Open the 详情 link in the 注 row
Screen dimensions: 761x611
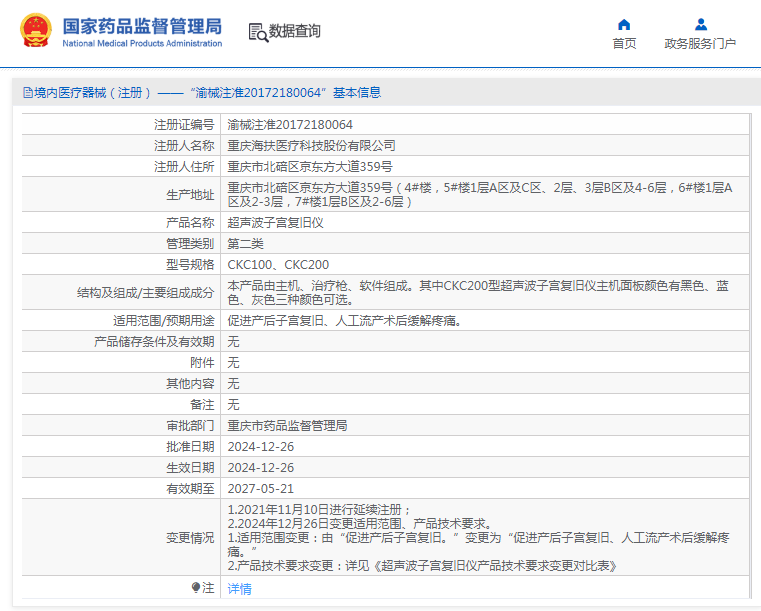[239, 589]
